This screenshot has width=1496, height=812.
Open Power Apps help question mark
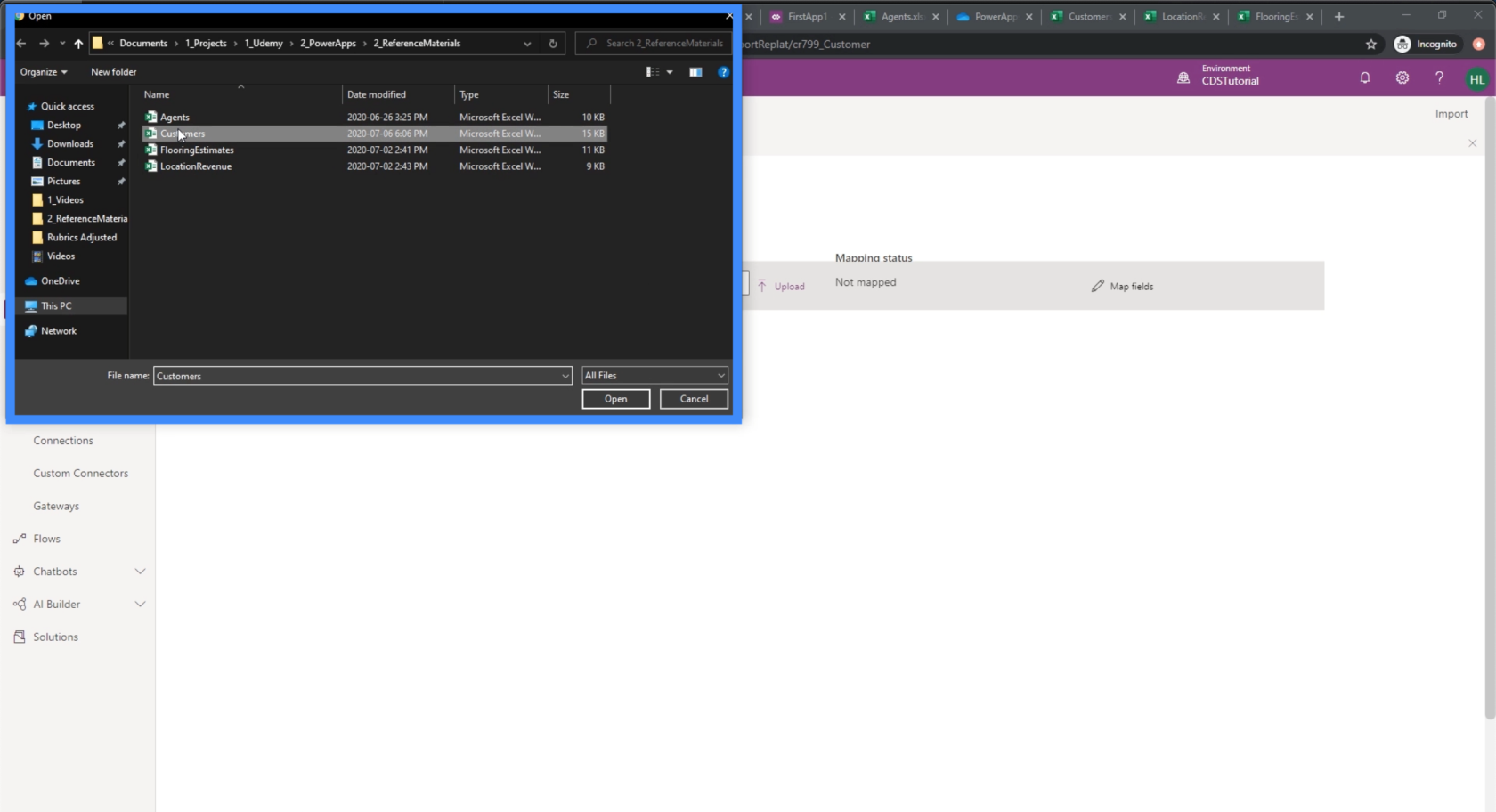coord(1440,78)
